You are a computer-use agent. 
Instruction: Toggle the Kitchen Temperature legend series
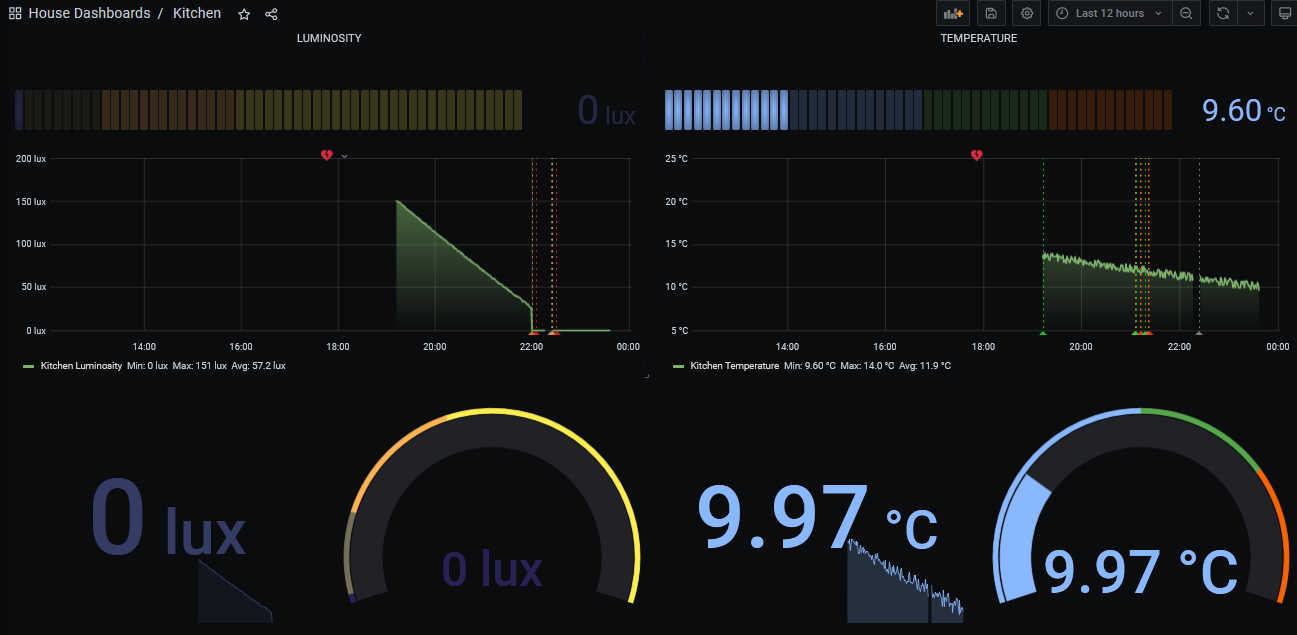point(734,366)
